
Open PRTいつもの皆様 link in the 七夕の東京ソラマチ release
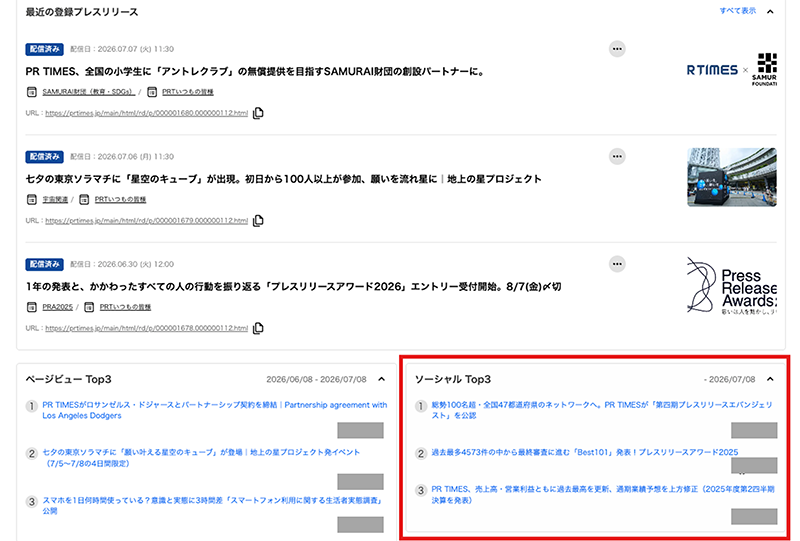coord(120,199)
